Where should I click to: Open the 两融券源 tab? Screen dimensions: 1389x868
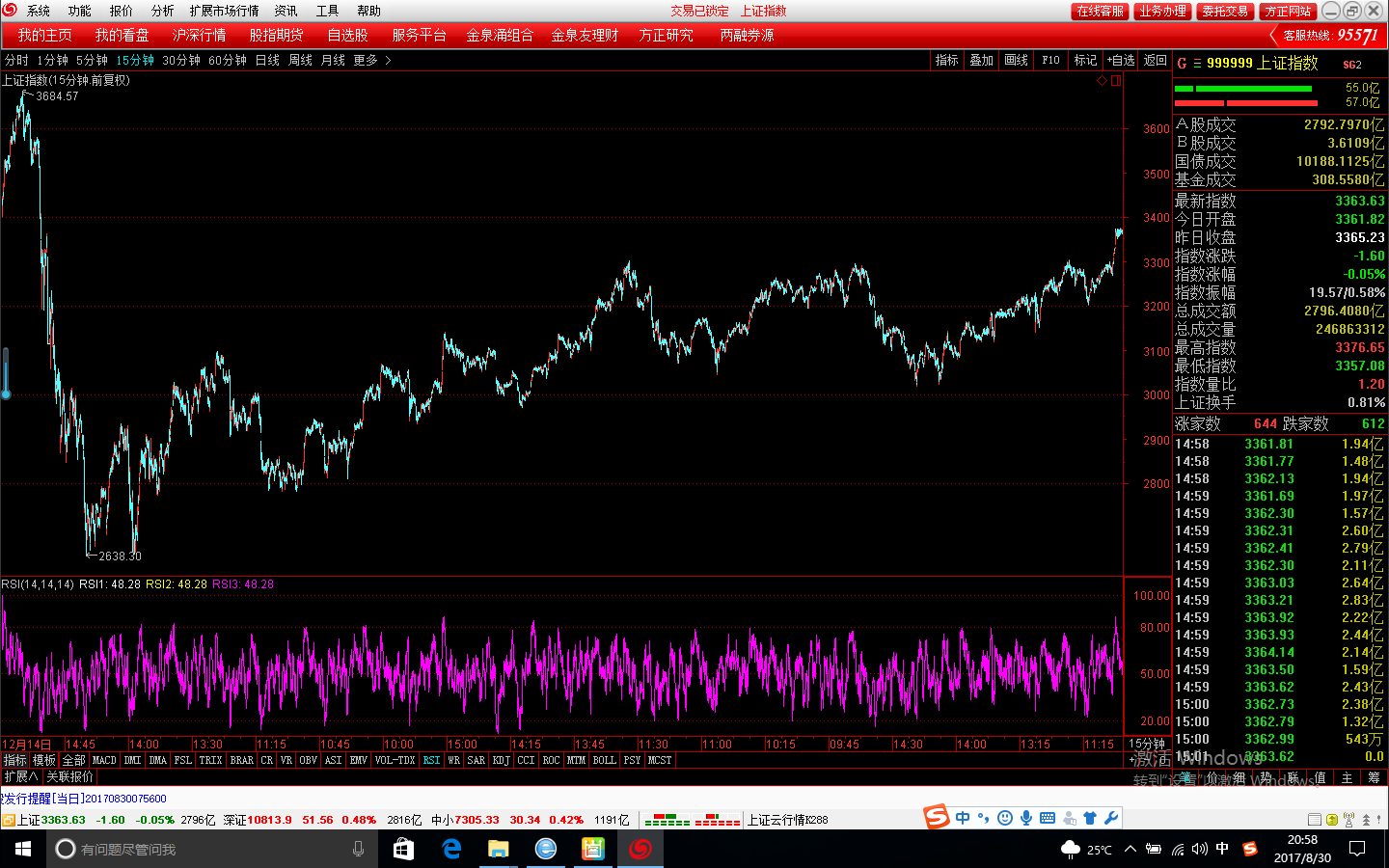748,35
